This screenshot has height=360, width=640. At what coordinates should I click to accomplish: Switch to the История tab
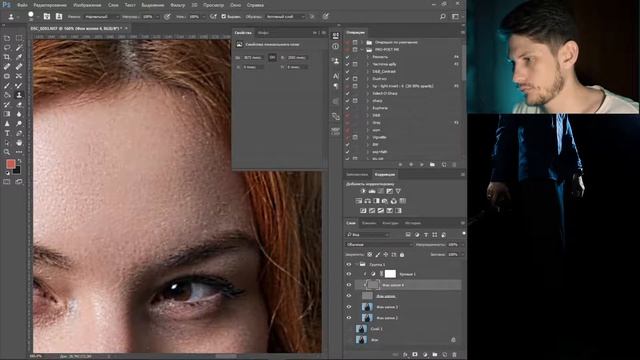[413, 223]
